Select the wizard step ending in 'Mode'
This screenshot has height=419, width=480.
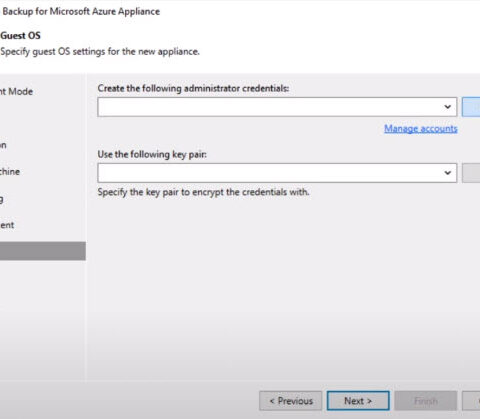point(16,92)
